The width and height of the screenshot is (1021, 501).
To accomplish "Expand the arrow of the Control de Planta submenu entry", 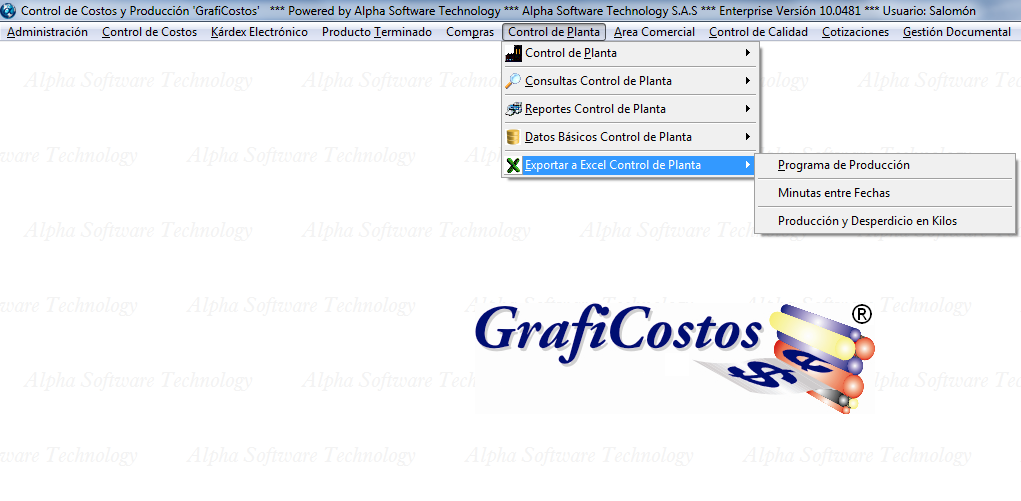I will (747, 53).
